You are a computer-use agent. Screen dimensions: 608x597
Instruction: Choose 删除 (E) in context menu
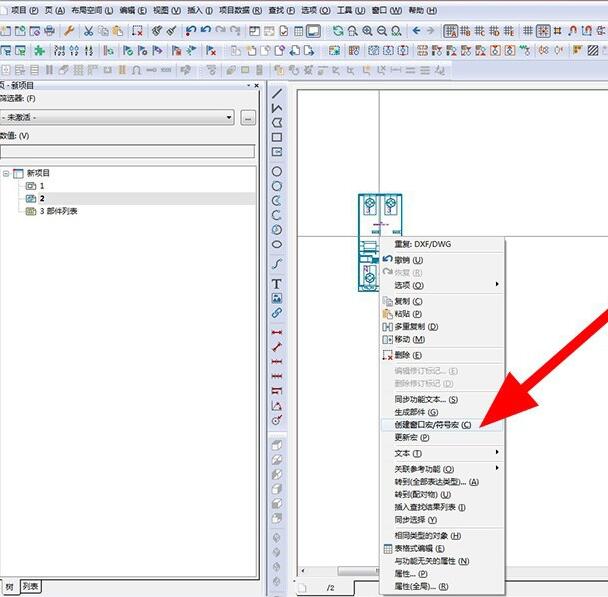tap(442, 355)
